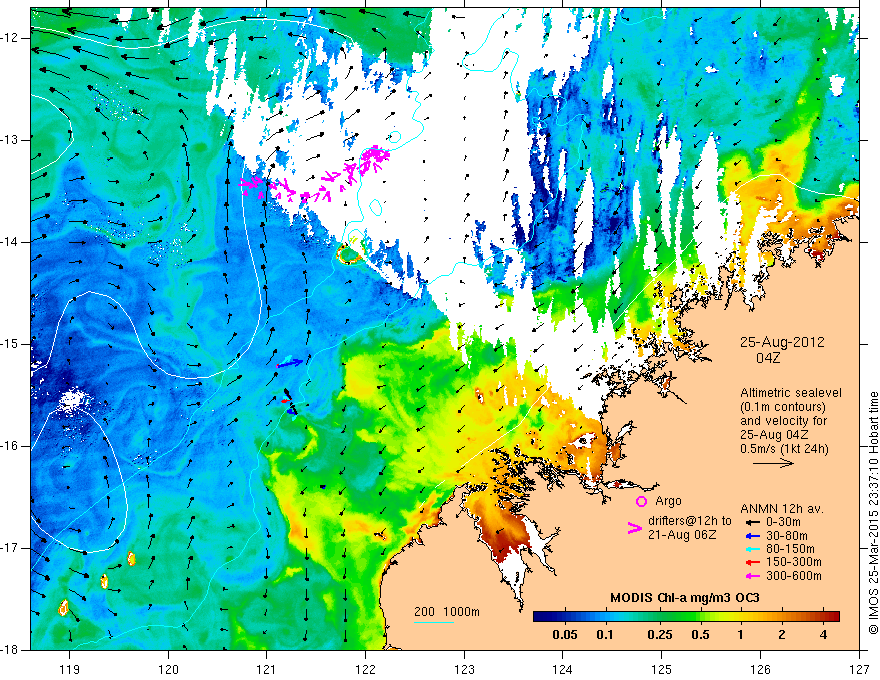Click dark red end of chlorophyll colorbar
The height and width of the screenshot is (680, 880).
pyautogui.click(x=835, y=617)
